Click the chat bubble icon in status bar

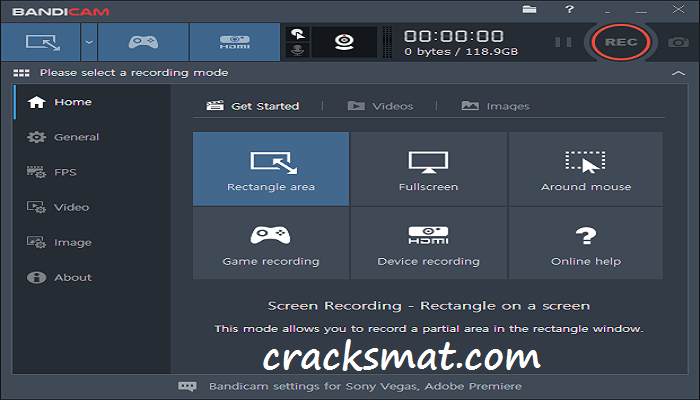pyautogui.click(x=187, y=386)
